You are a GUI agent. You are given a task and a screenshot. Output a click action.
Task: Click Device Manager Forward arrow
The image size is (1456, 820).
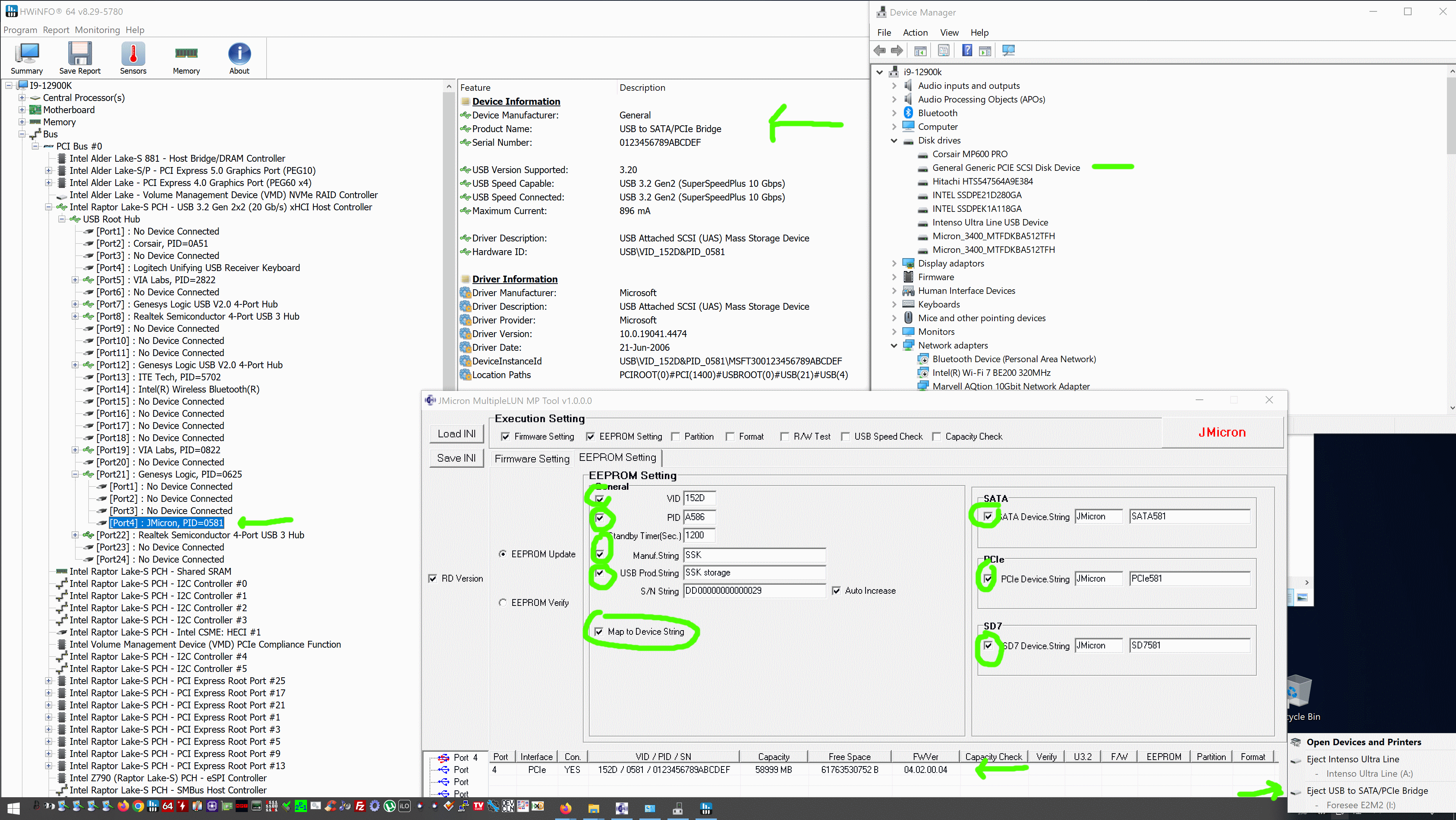(x=897, y=51)
